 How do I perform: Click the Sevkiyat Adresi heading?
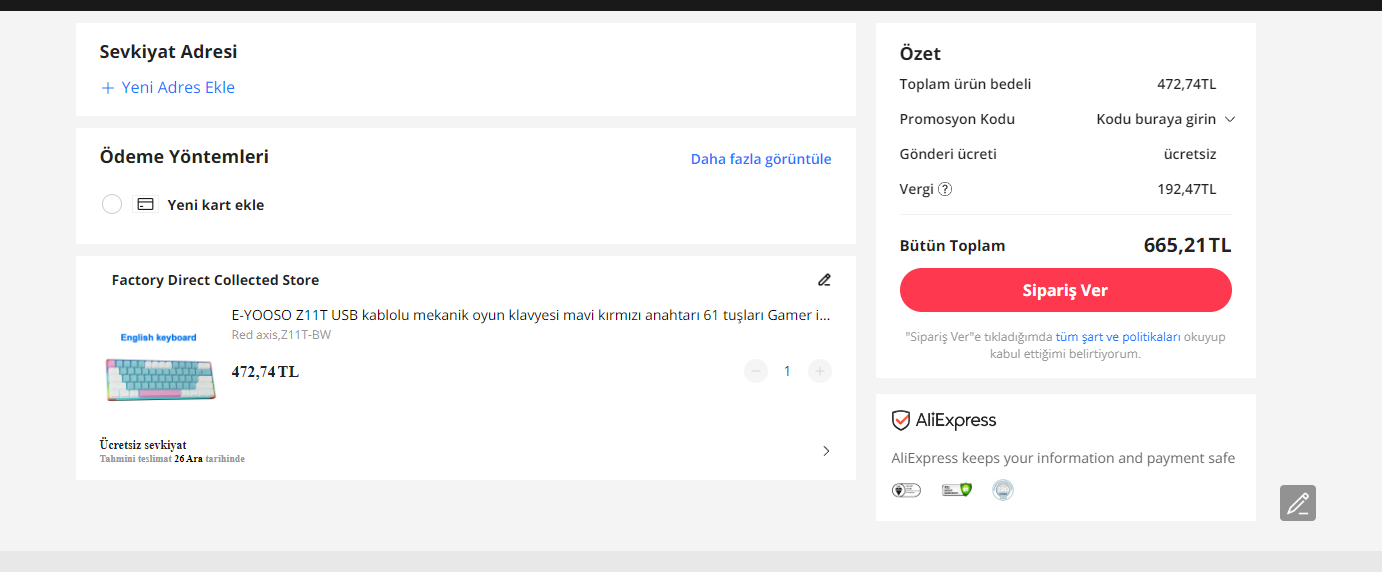[x=168, y=52]
